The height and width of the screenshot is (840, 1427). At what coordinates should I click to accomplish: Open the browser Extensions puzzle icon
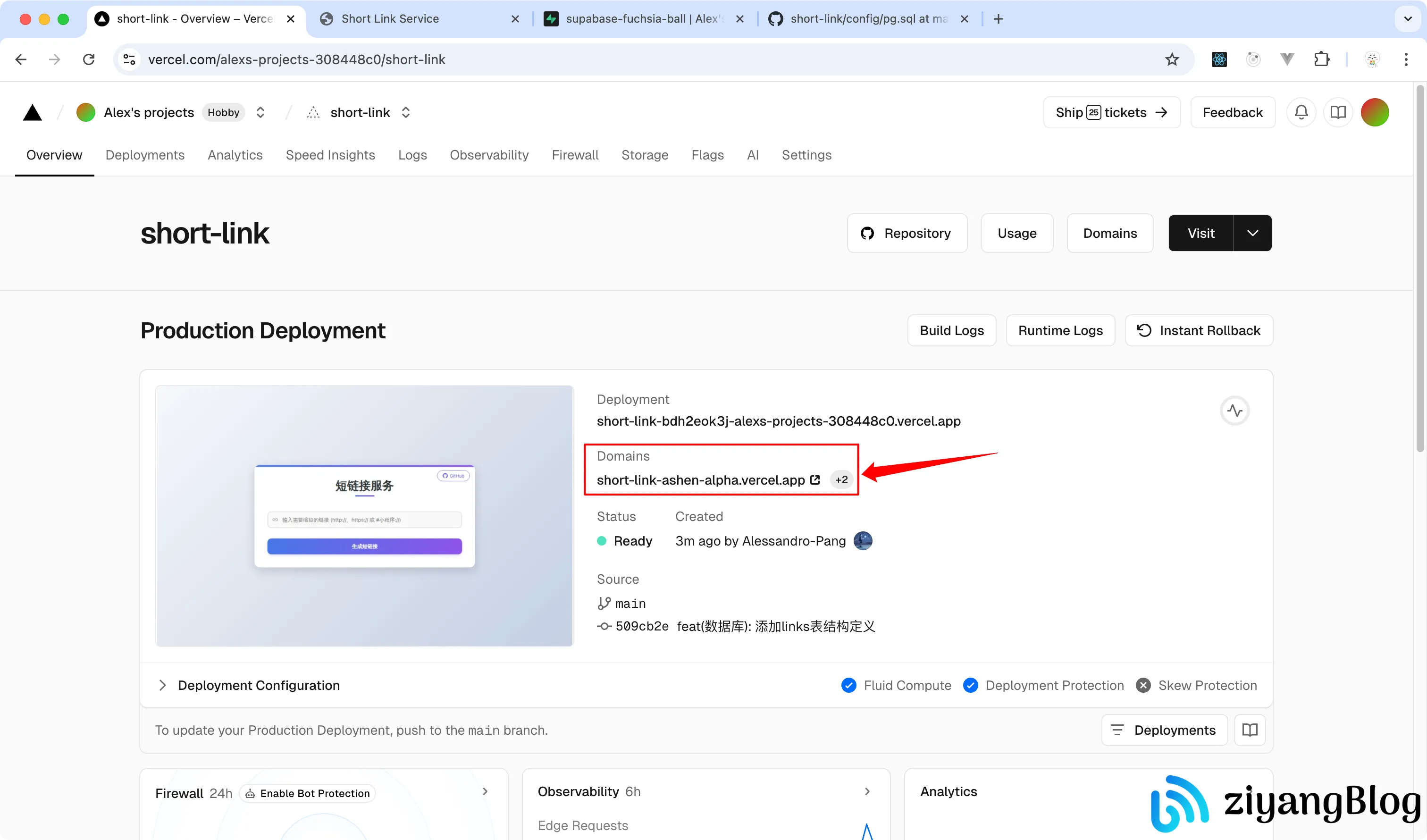pos(1321,59)
